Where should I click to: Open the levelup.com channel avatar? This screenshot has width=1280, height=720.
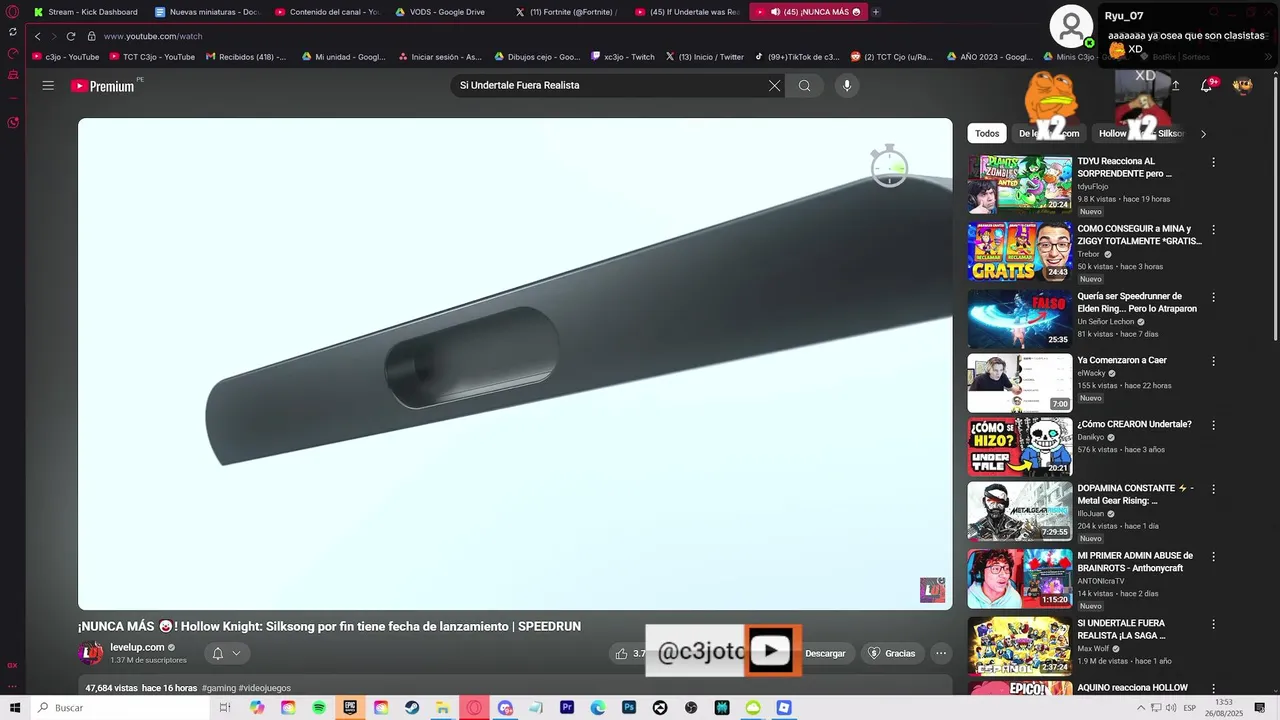point(90,653)
